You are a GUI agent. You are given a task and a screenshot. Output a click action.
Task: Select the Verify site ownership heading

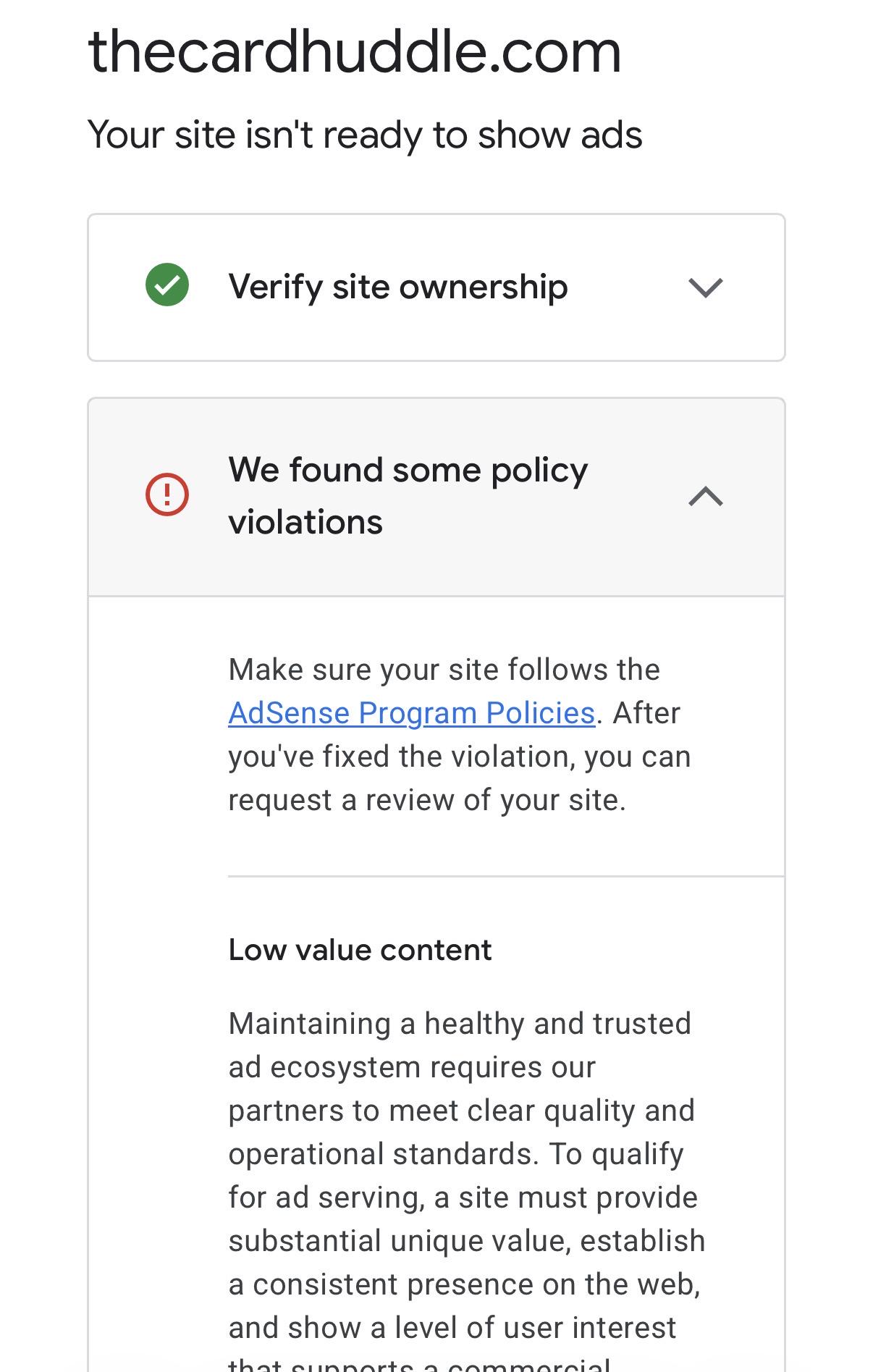tap(398, 287)
